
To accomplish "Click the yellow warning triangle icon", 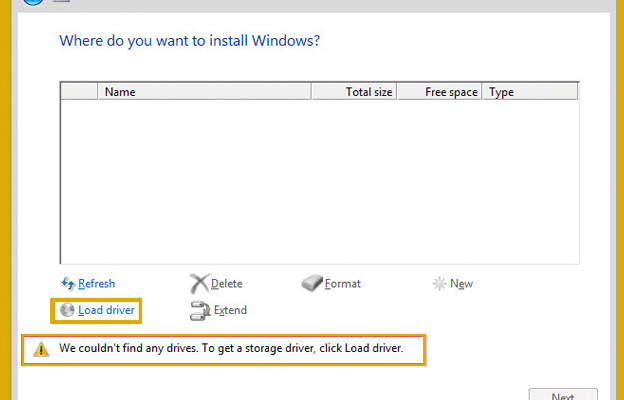I will (40, 349).
